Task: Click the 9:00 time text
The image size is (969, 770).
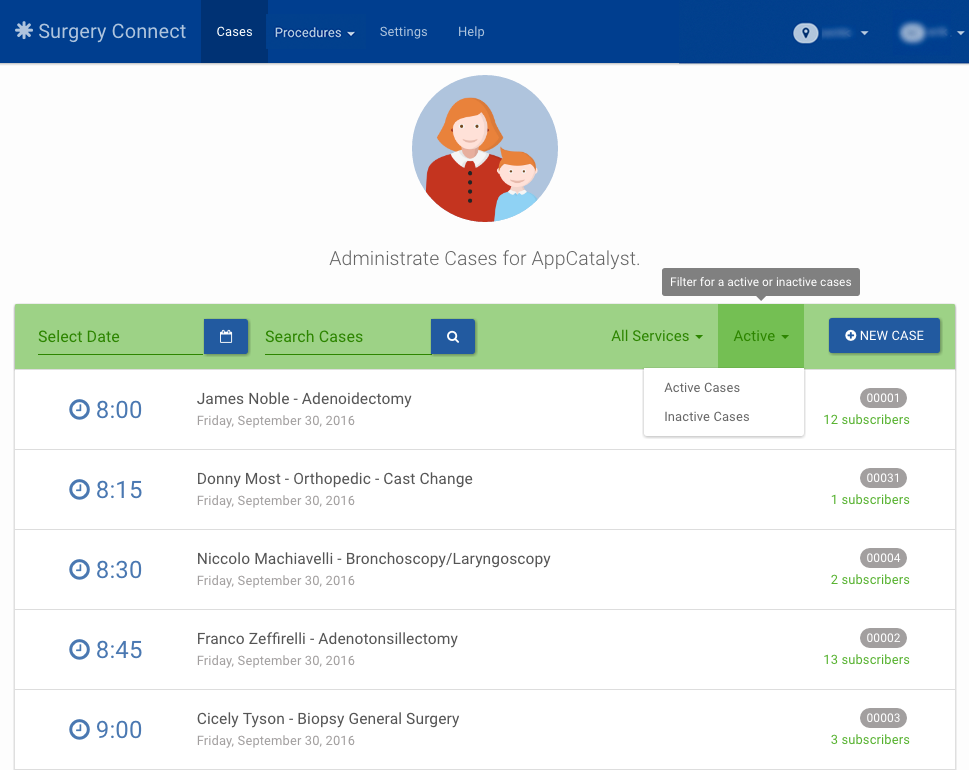Action: tap(119, 730)
